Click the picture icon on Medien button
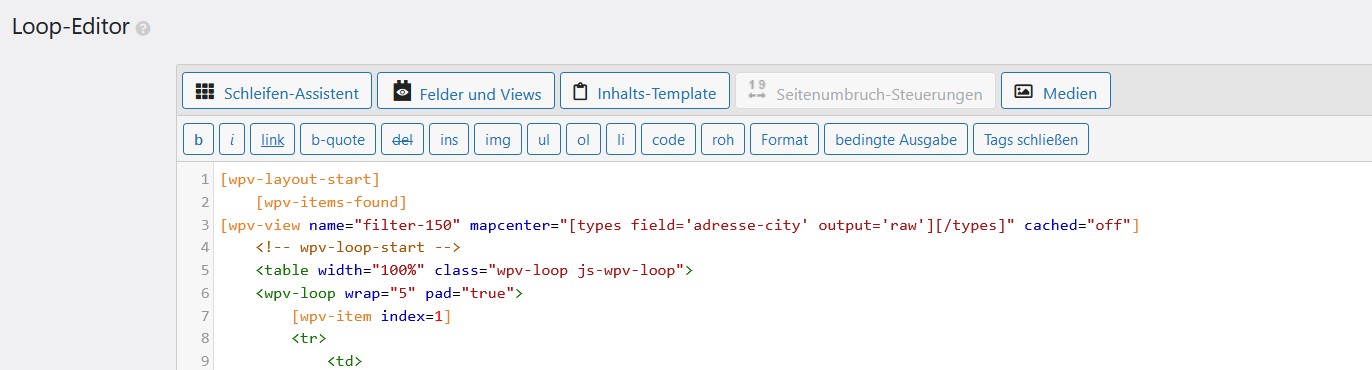Screen dimensions: 1372x370 [x=1023, y=91]
